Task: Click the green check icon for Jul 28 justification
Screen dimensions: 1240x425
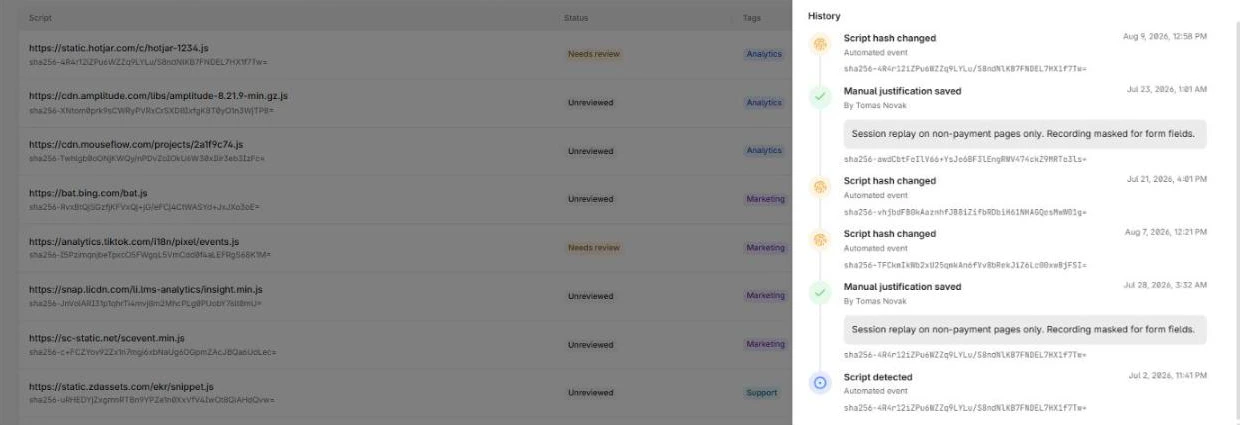Action: click(820, 292)
